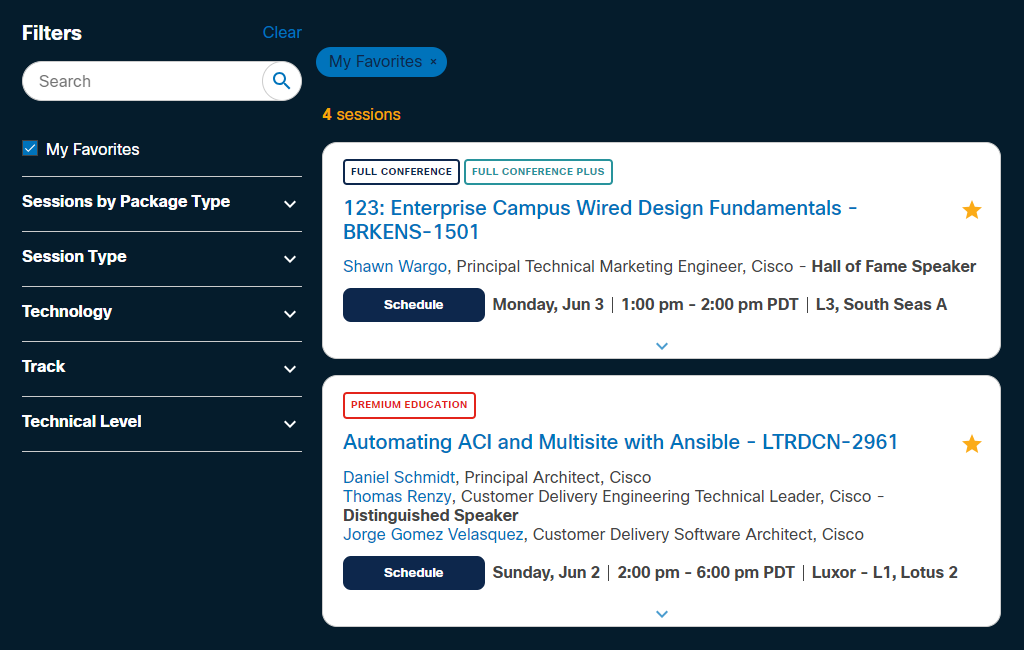Click 'Hall of Fame Speaker' label
This screenshot has width=1024, height=650.
coord(893,267)
